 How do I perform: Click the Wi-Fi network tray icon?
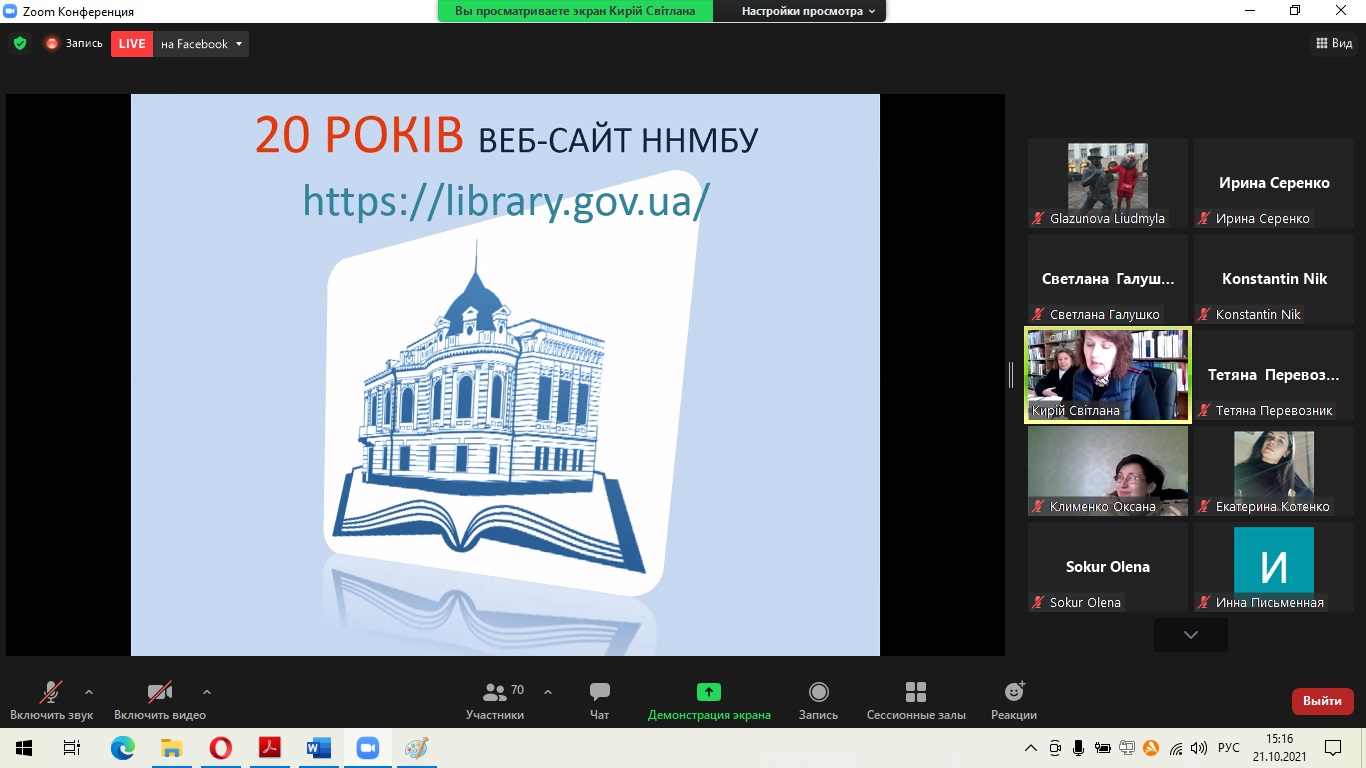[x=1176, y=748]
